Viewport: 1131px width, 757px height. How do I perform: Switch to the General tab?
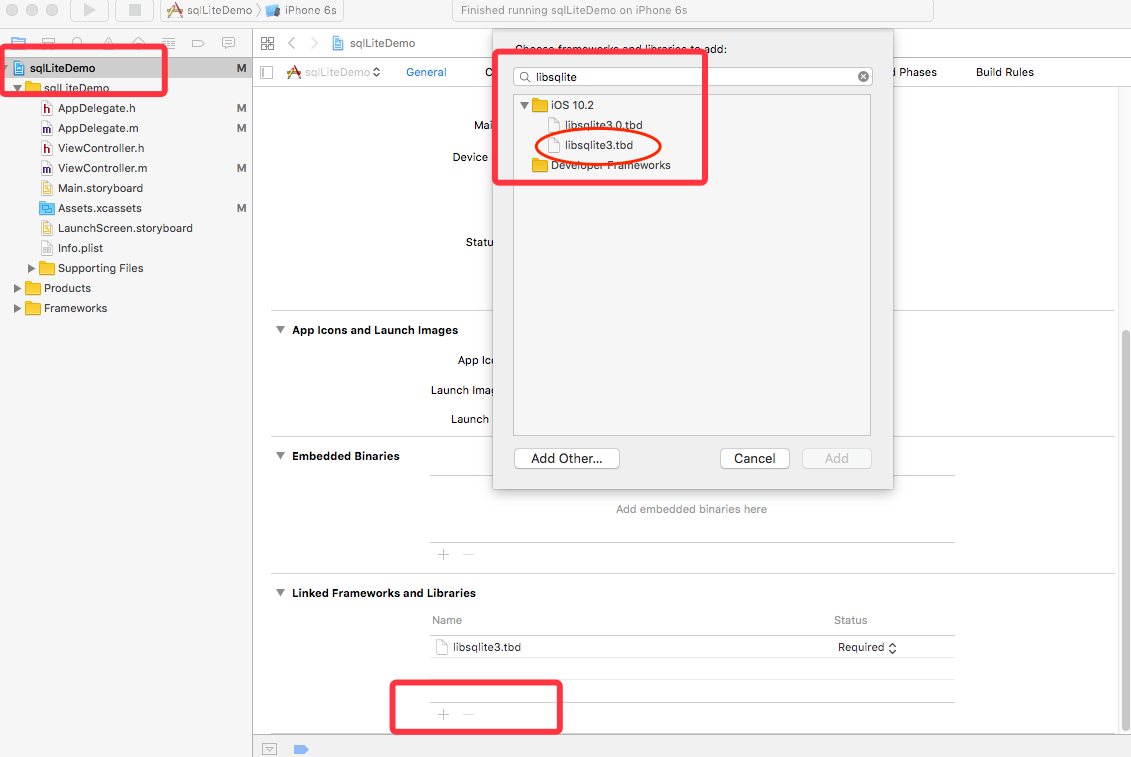pyautogui.click(x=426, y=72)
